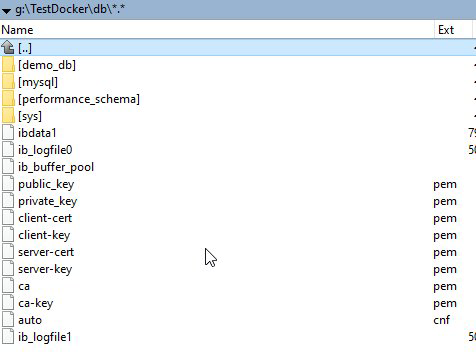Click the pem extension of public_key
This screenshot has width=476, height=361.
pyautogui.click(x=445, y=185)
